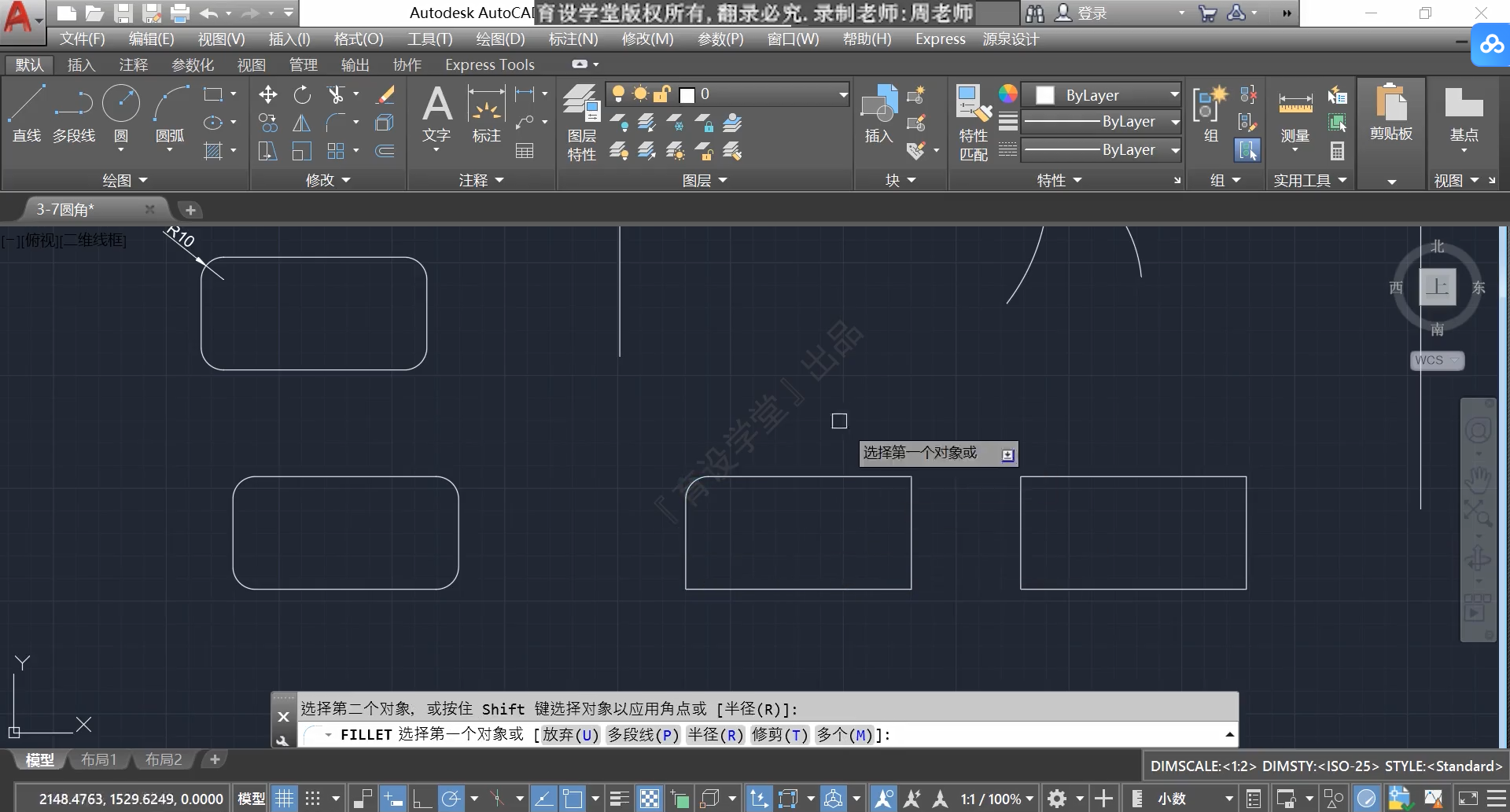Open the ByLayer linetype dropdown
This screenshot has width=1510, height=812.
click(x=1175, y=150)
